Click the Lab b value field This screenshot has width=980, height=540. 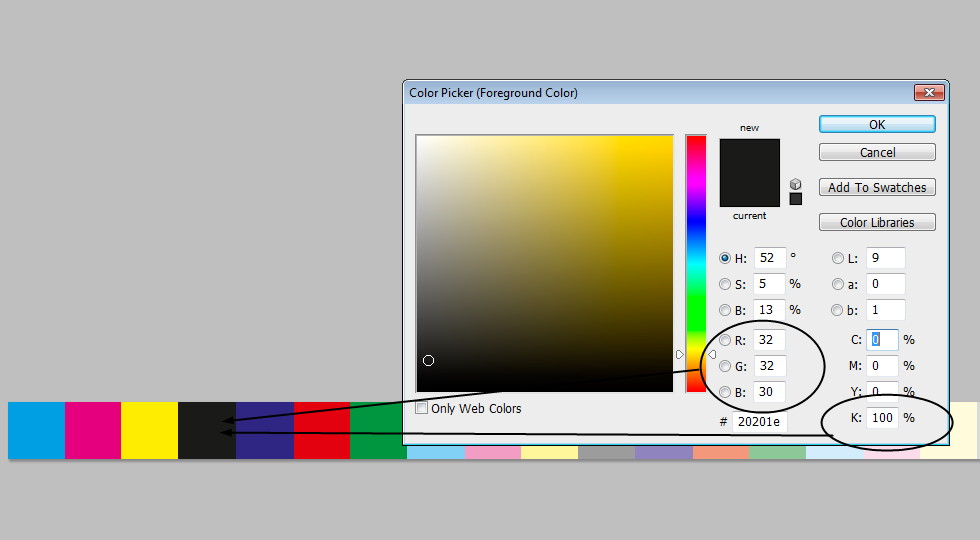tap(886, 310)
